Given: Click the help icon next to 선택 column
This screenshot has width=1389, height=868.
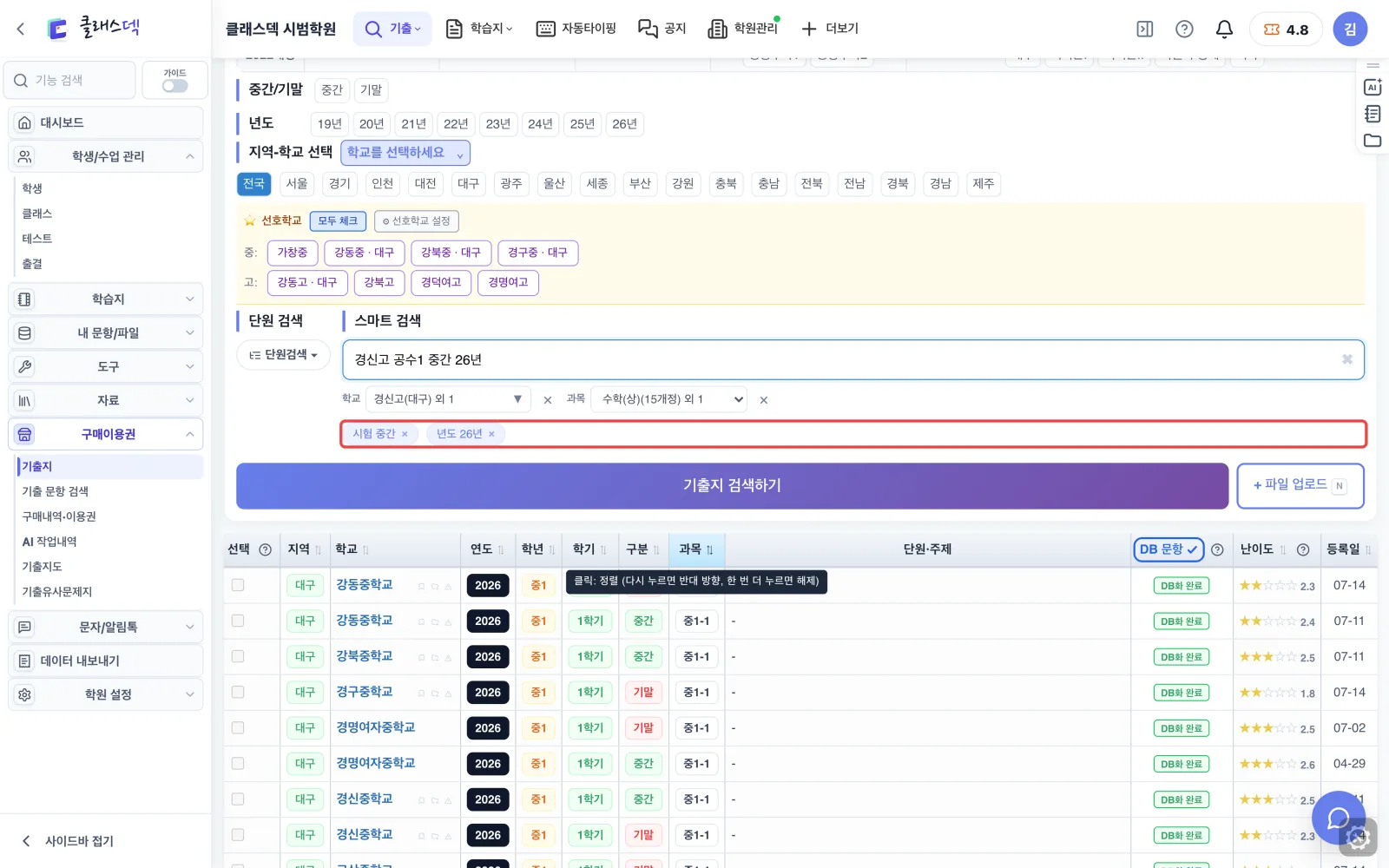Looking at the screenshot, I should [266, 549].
